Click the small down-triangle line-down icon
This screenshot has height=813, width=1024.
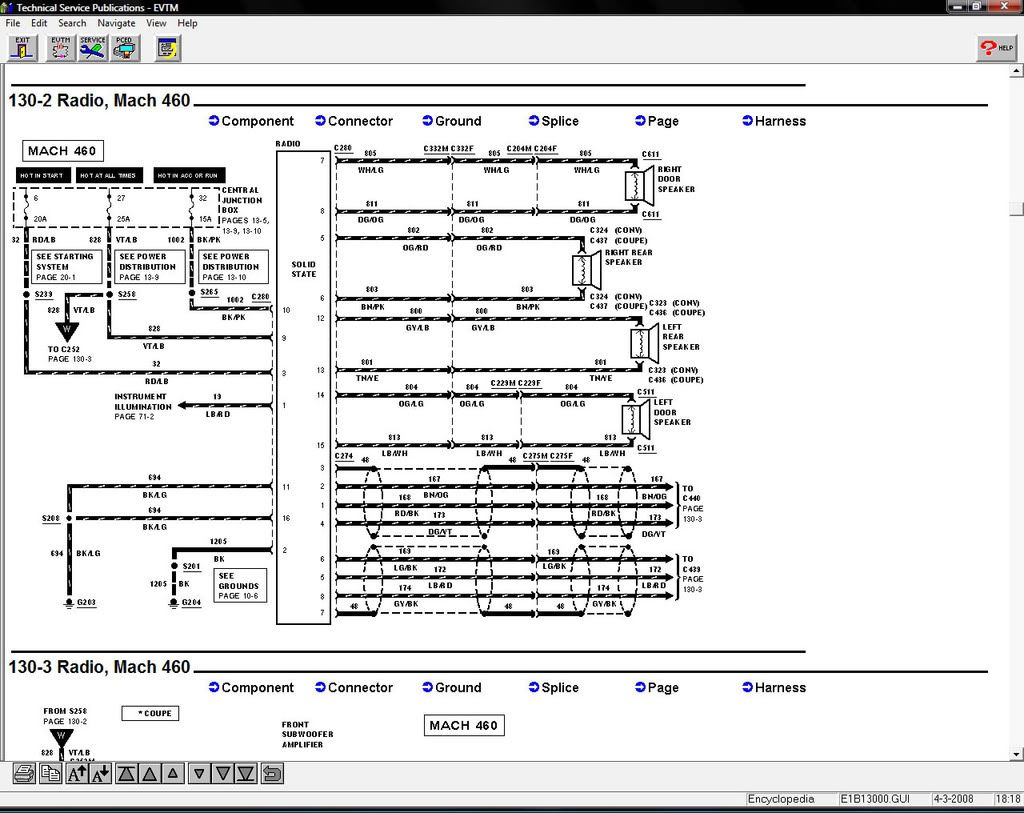click(199, 774)
